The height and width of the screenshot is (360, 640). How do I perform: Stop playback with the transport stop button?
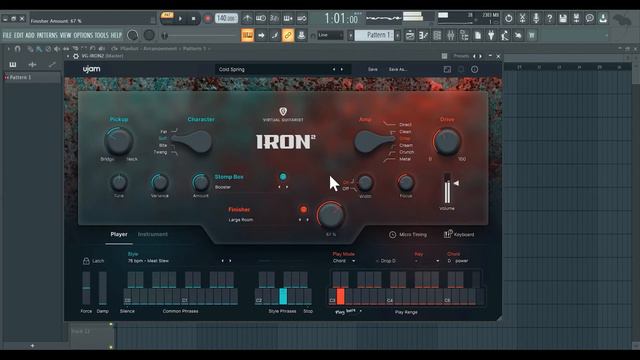point(193,19)
